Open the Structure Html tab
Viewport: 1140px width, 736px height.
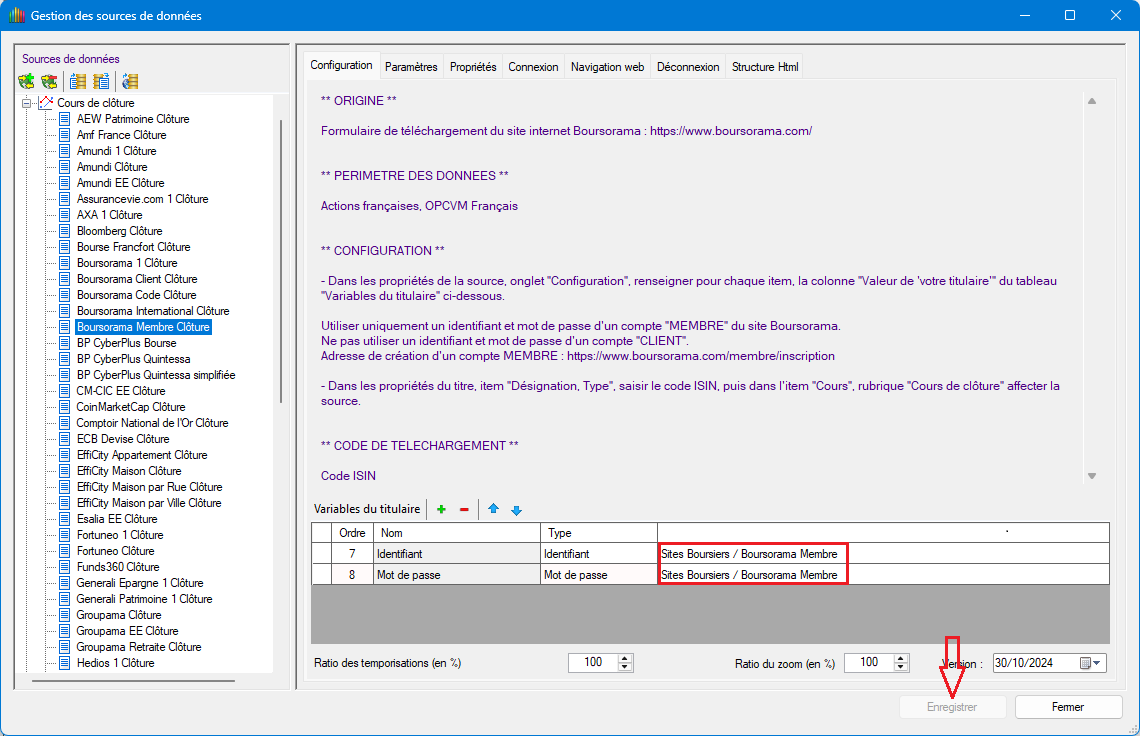tap(765, 67)
